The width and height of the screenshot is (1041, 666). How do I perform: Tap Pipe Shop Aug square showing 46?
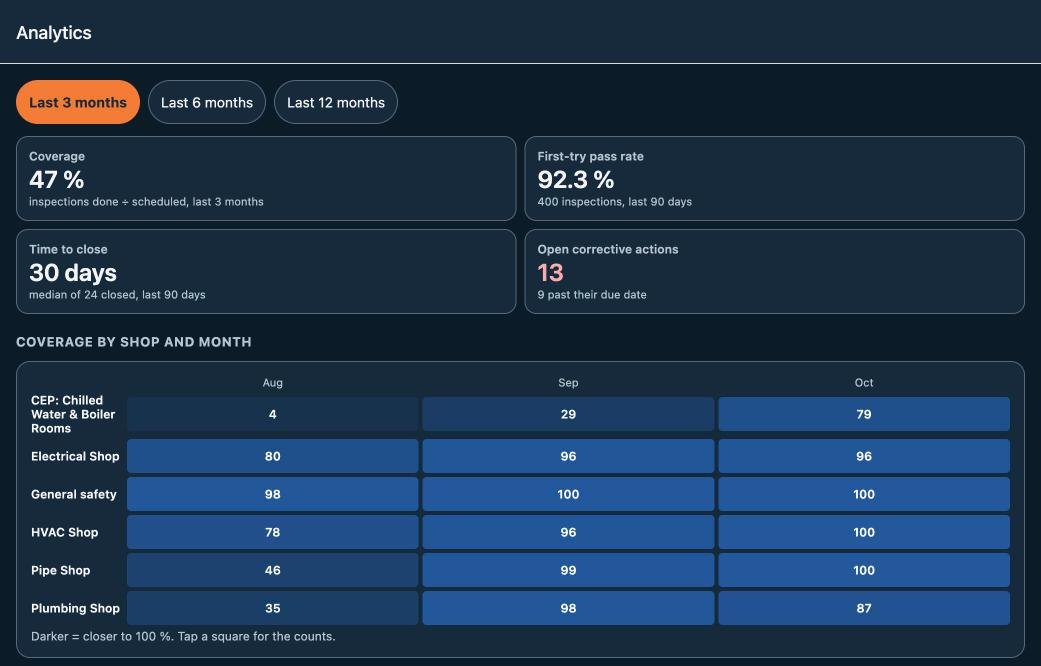tap(272, 570)
